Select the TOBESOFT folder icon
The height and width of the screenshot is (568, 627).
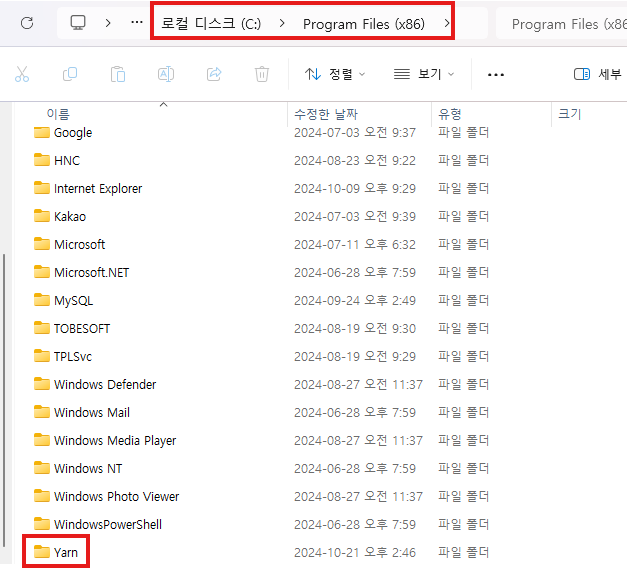point(42,328)
